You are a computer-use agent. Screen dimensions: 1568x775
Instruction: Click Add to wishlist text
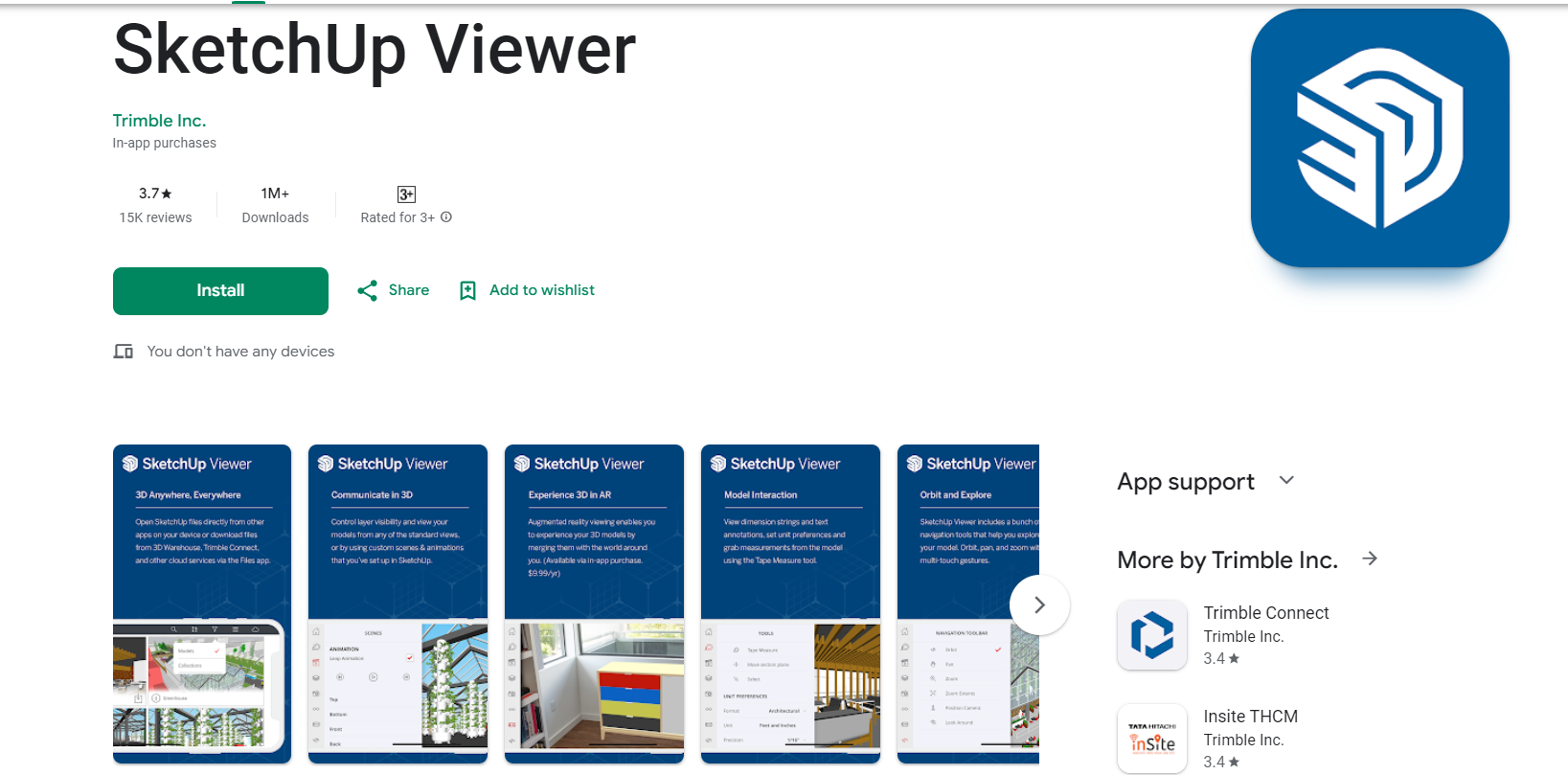[x=542, y=290]
